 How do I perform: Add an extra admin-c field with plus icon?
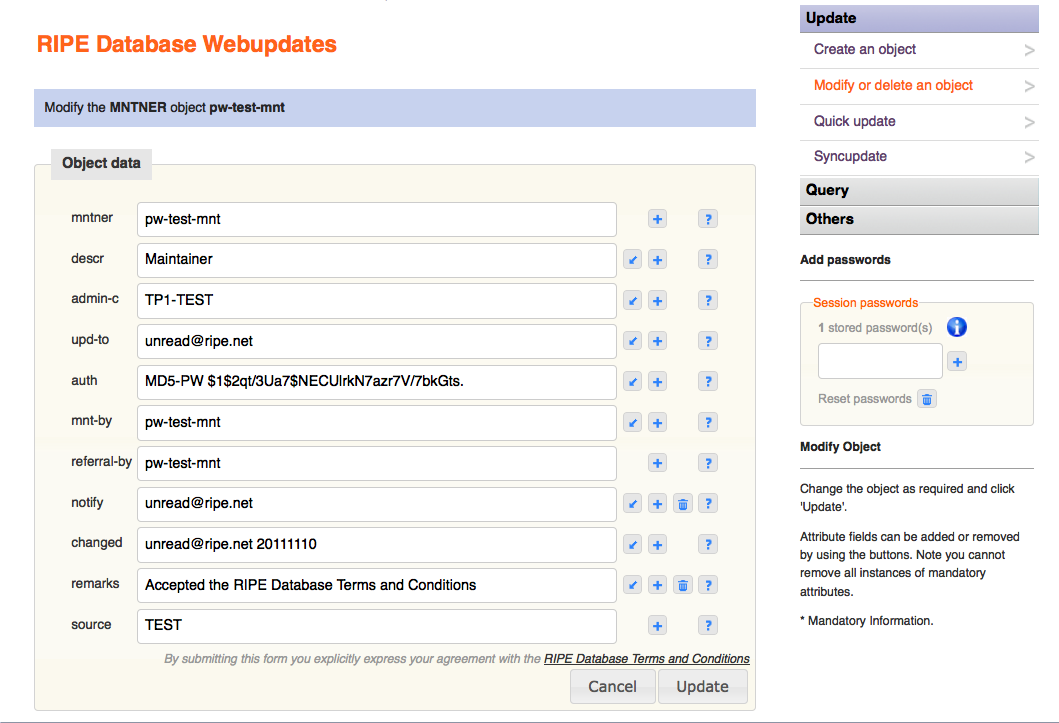(x=657, y=299)
